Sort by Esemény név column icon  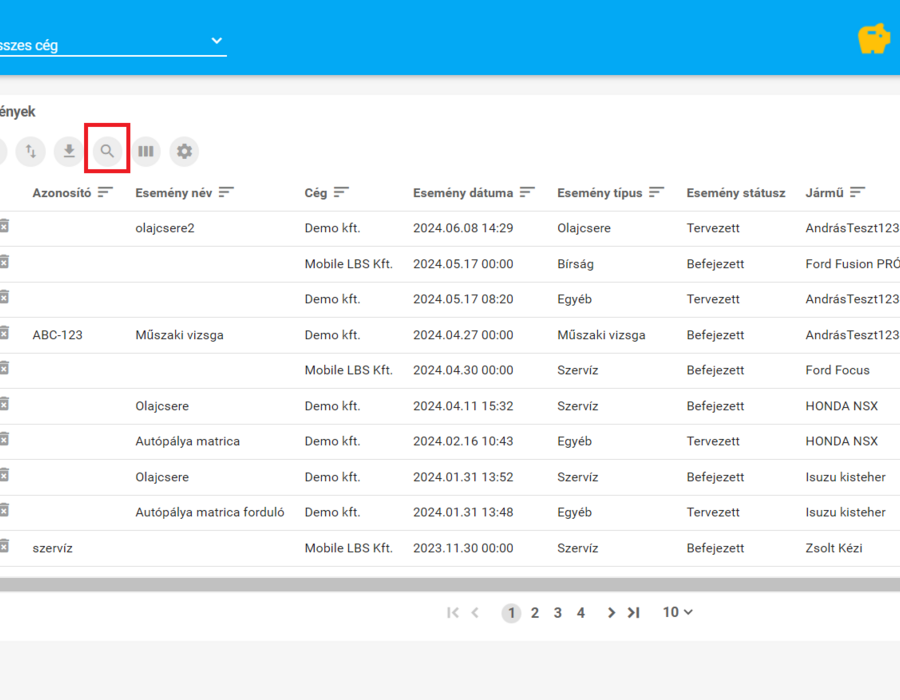(x=226, y=192)
